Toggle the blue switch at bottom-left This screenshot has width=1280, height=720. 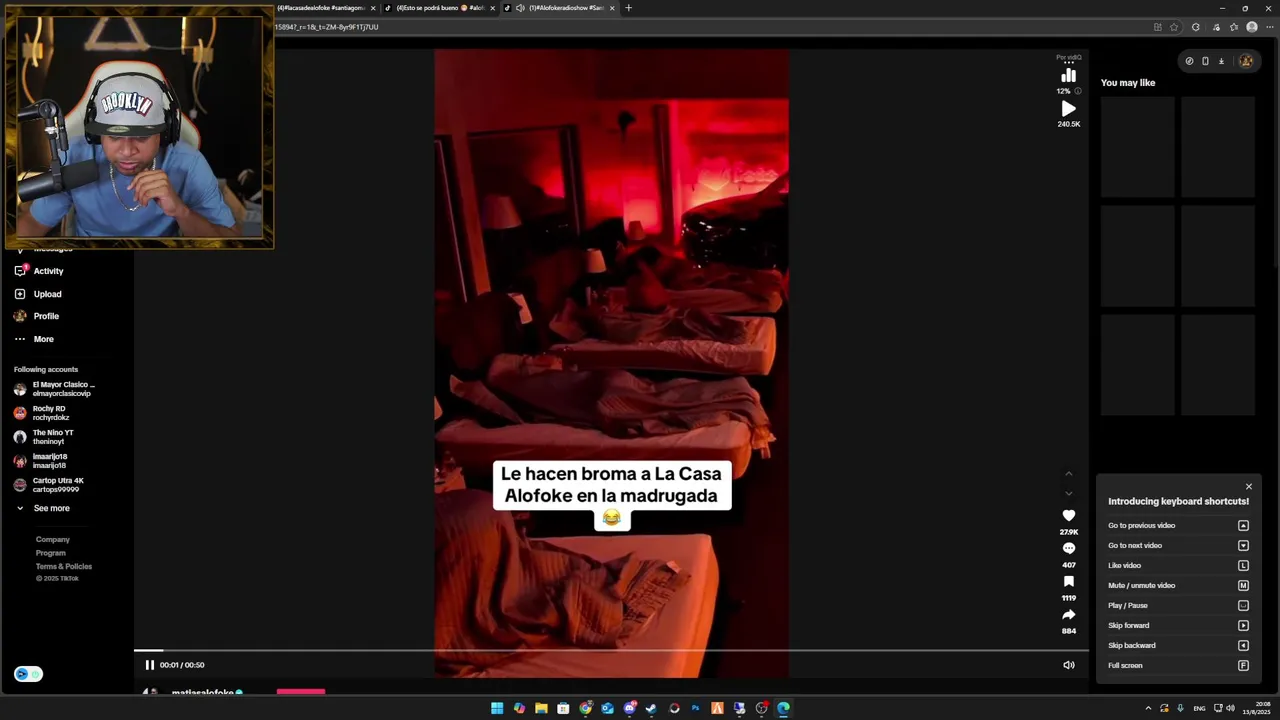28,674
